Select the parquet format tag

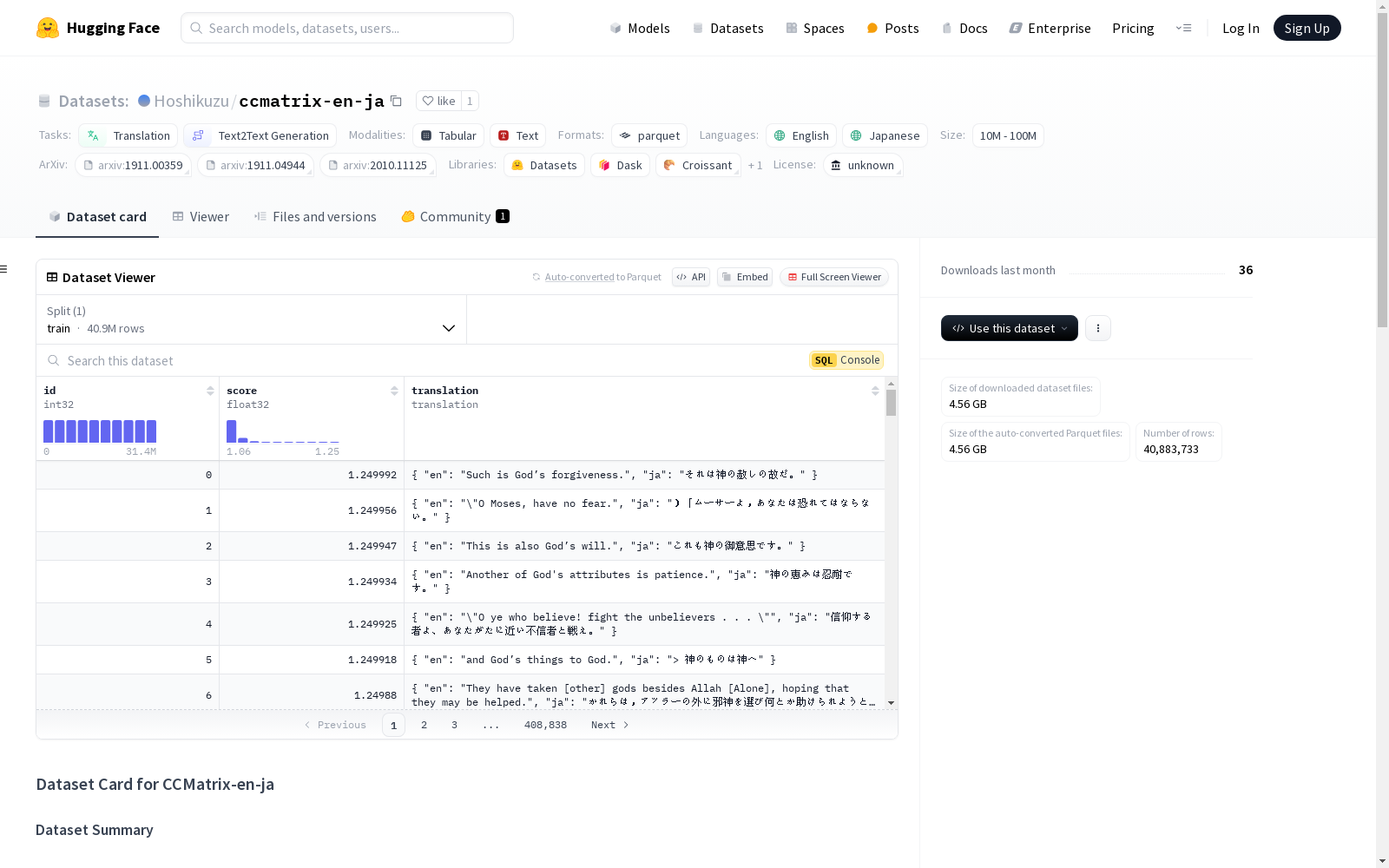pyautogui.click(x=649, y=135)
